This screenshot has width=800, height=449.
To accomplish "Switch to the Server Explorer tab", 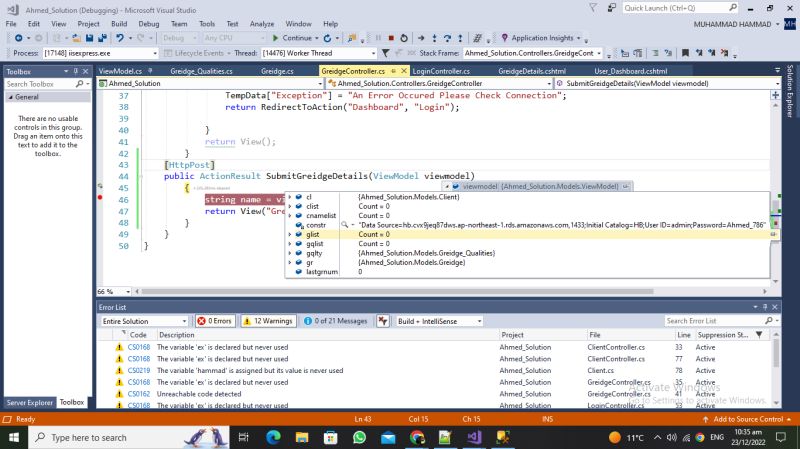I will 30,403.
